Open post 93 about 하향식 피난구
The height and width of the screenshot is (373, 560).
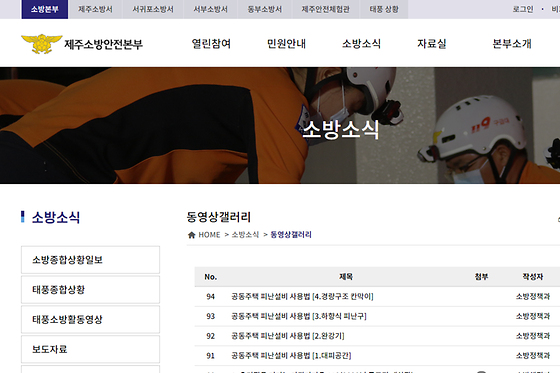(x=299, y=316)
